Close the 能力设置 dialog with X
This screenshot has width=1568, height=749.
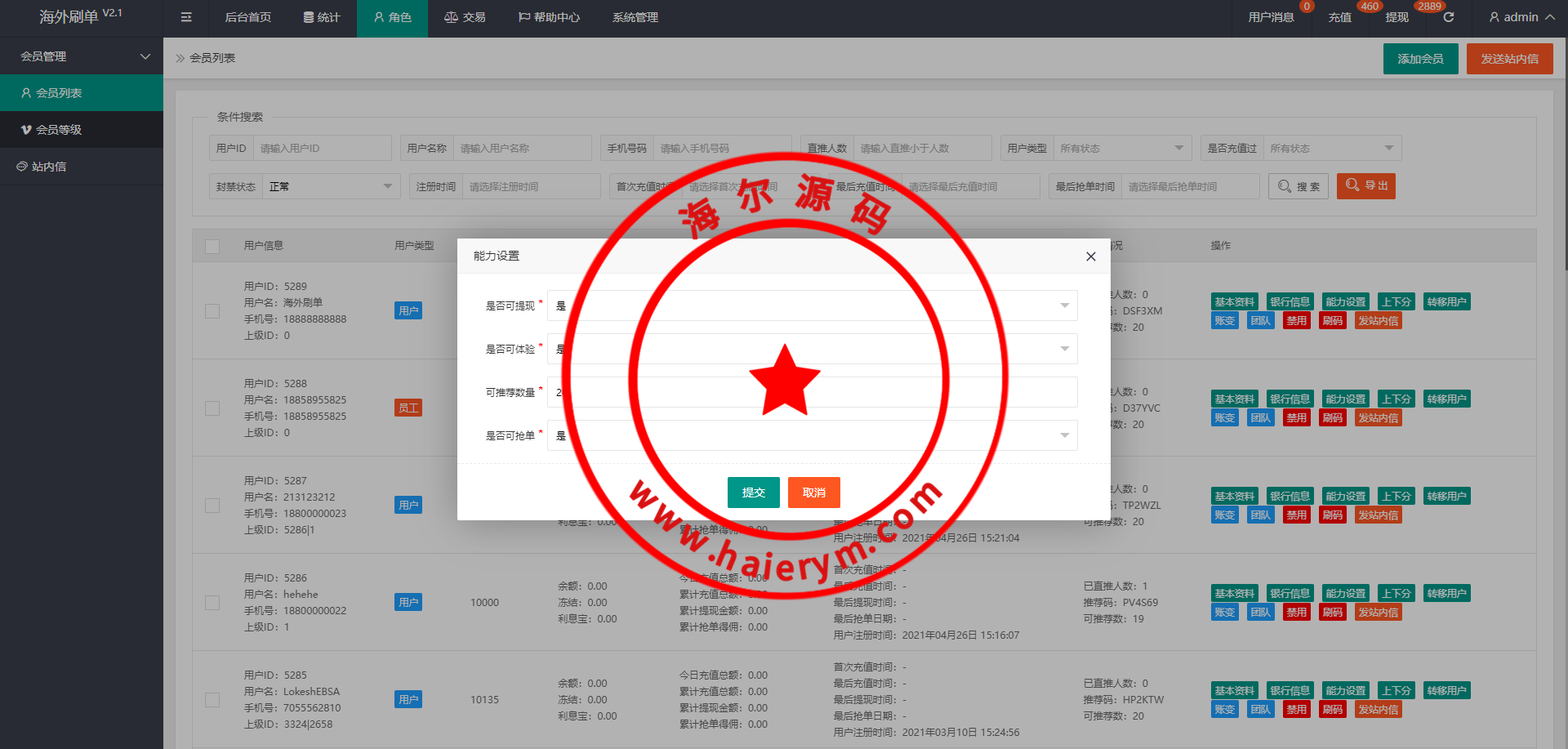pos(1090,256)
